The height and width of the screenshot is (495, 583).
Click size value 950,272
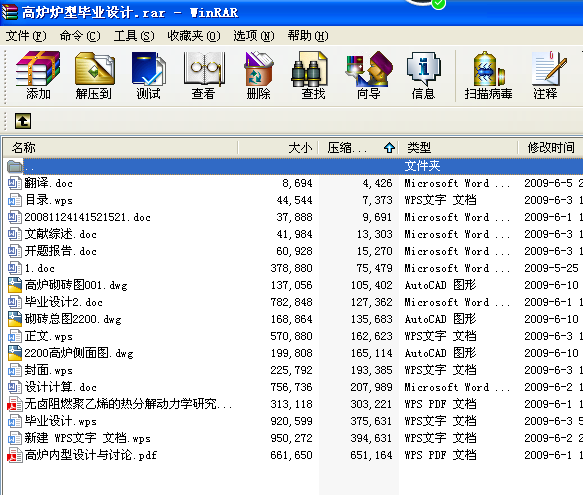click(292, 438)
